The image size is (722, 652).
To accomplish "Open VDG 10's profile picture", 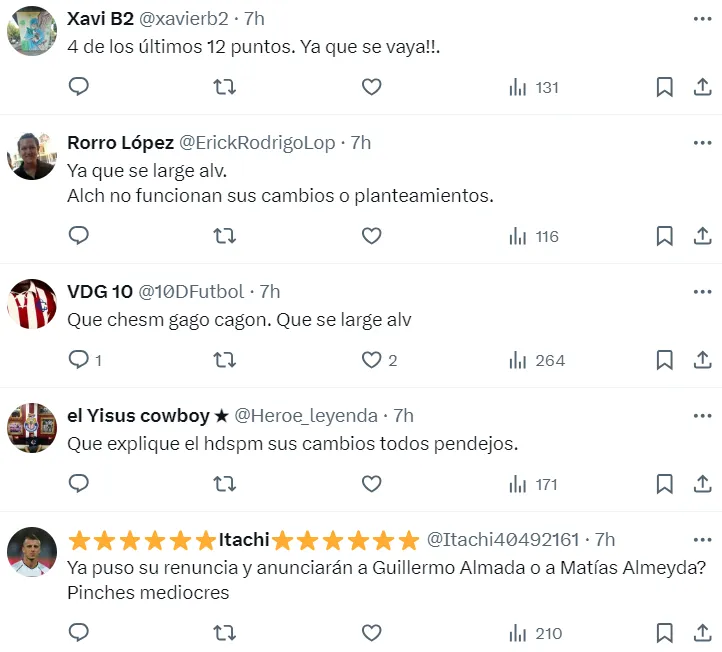I will [32, 304].
